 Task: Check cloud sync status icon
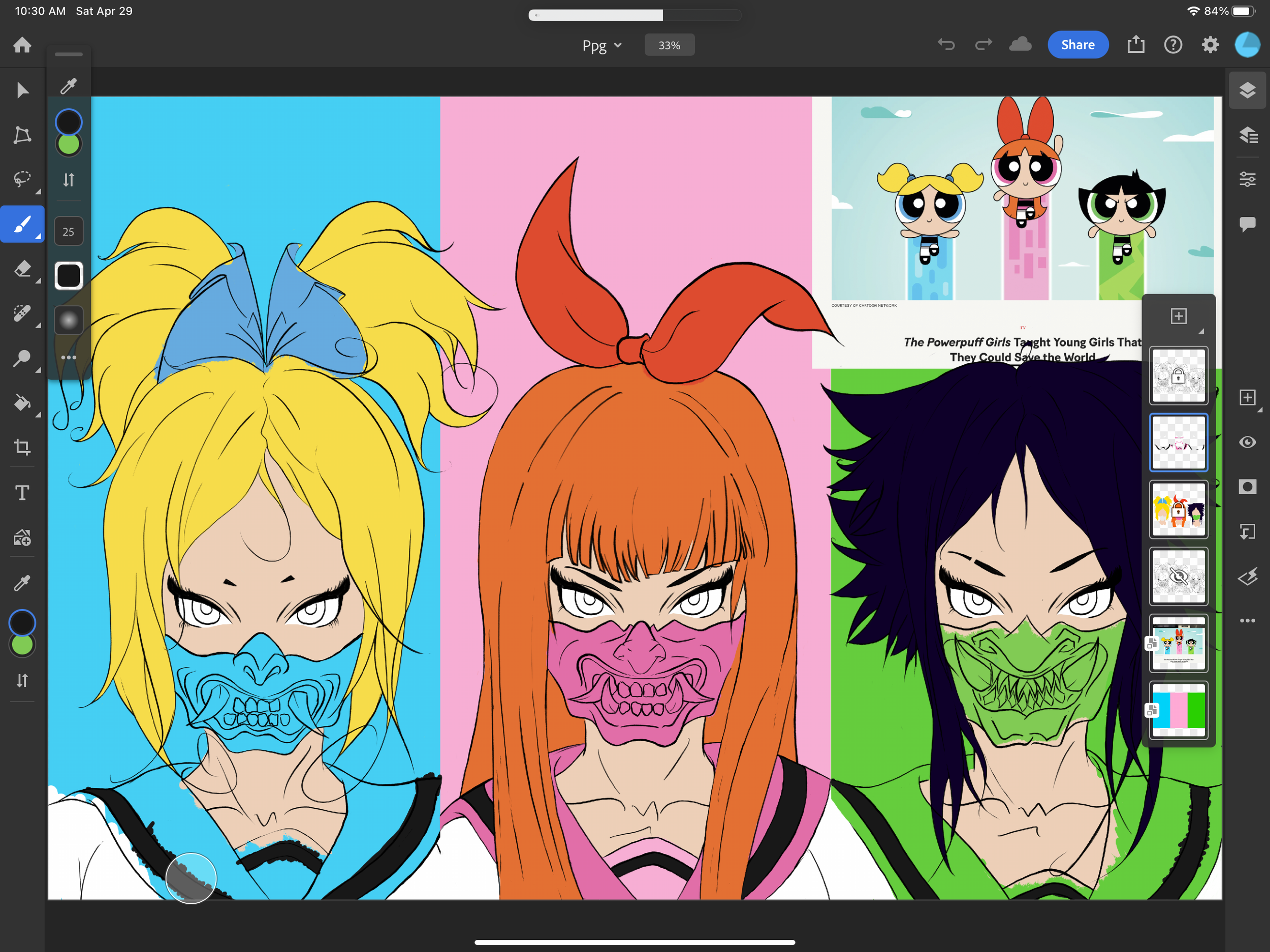[x=1020, y=45]
